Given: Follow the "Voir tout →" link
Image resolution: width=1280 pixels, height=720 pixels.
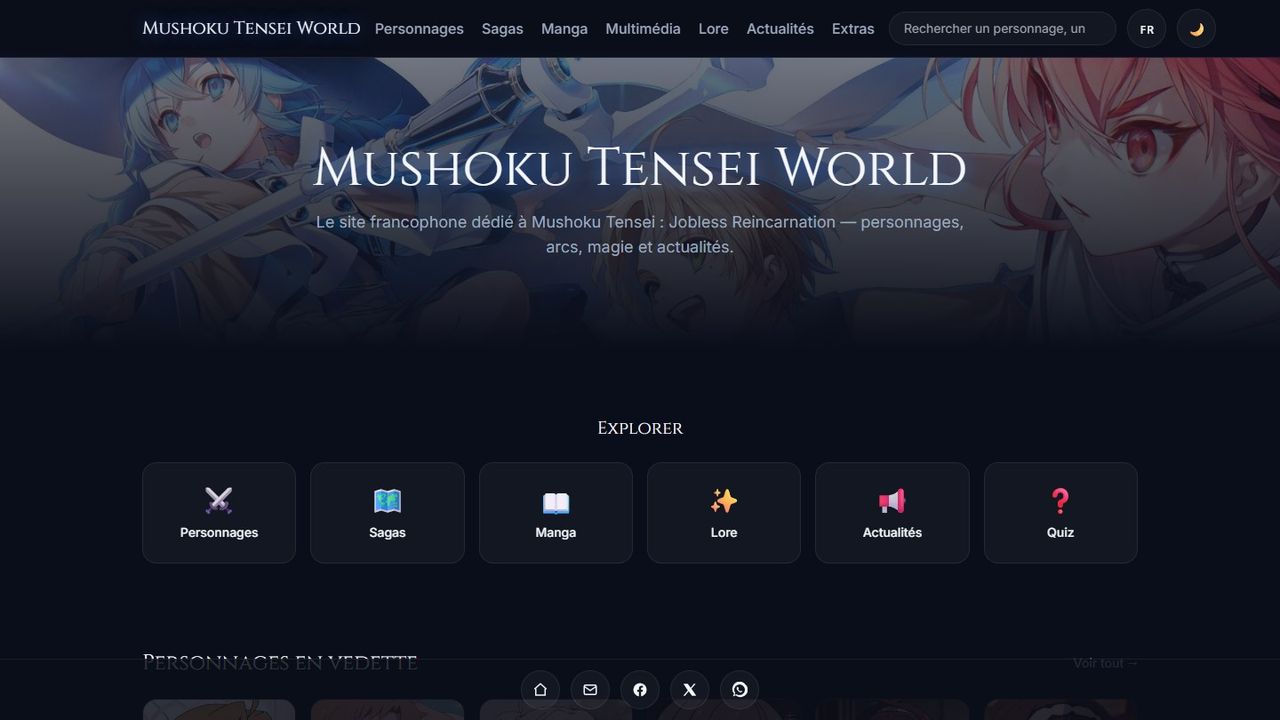Looking at the screenshot, I should [x=1105, y=663].
